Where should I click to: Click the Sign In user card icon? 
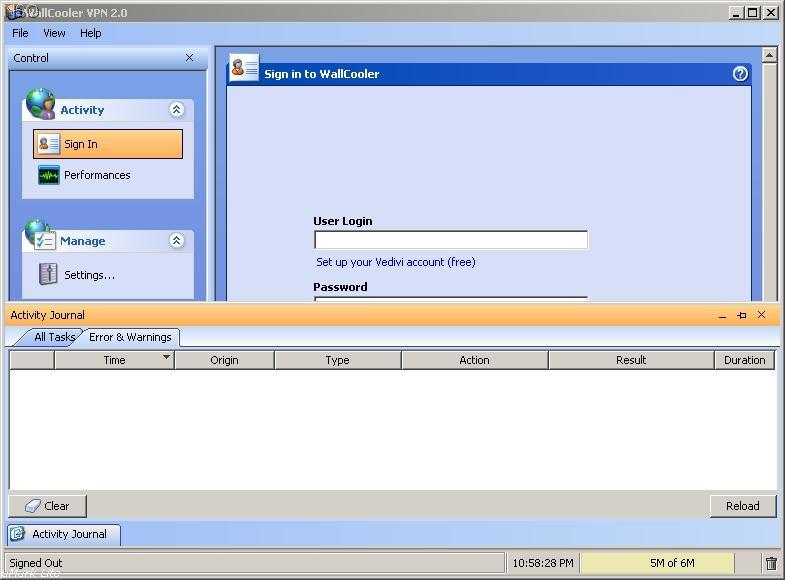coord(49,144)
